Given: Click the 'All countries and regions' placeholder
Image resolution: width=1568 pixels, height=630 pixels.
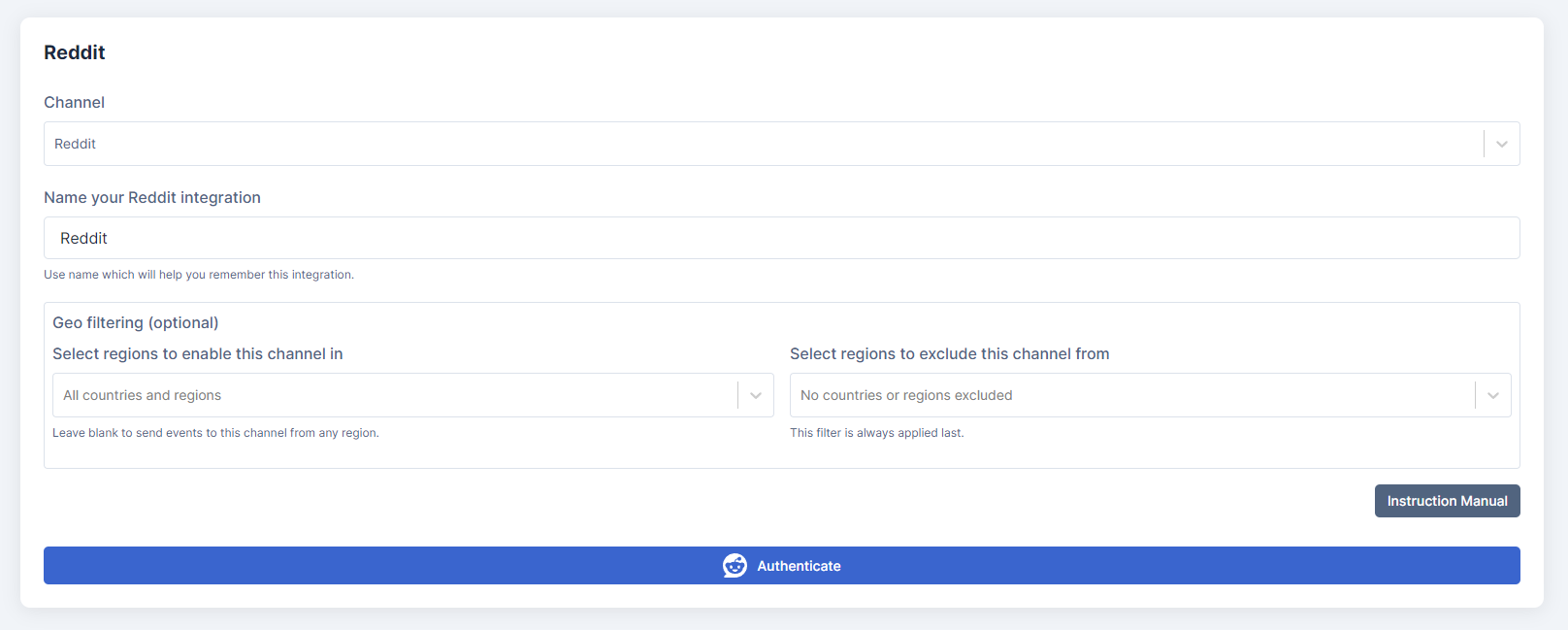Looking at the screenshot, I should [143, 395].
